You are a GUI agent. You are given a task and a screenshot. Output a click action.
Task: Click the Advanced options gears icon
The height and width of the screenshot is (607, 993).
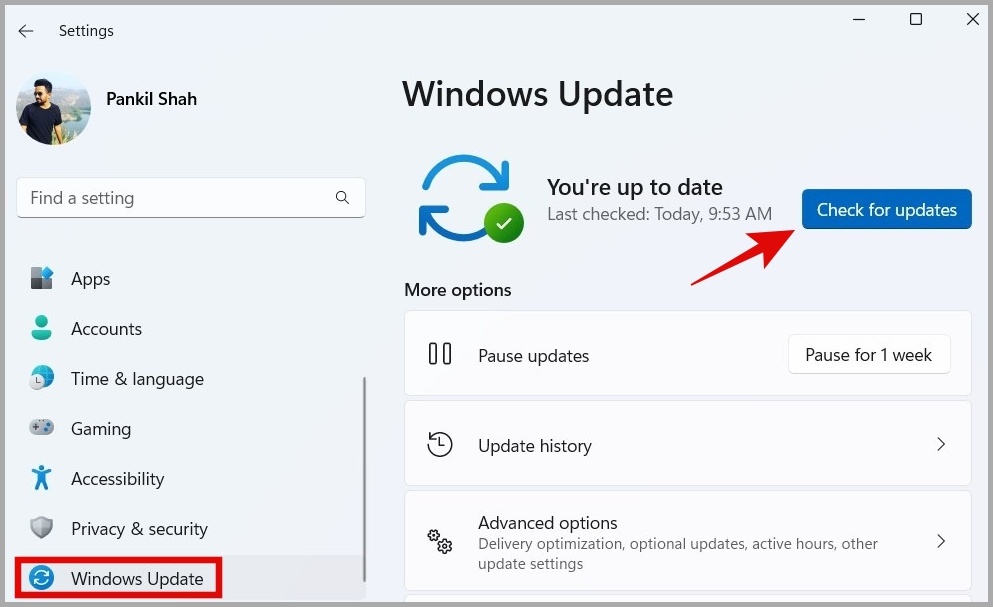tap(440, 542)
